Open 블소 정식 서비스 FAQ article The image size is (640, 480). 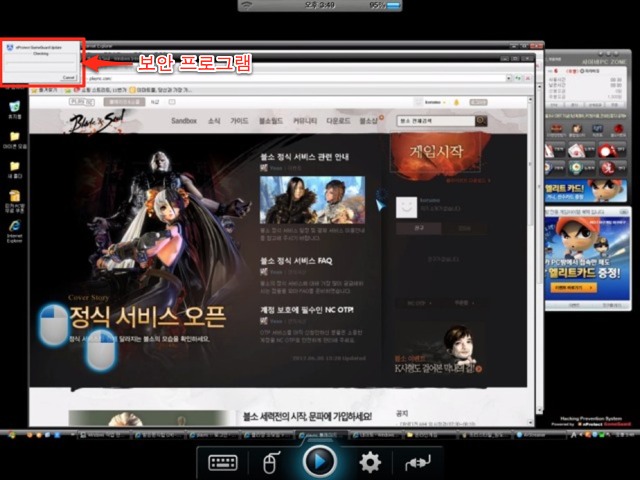tap(296, 260)
